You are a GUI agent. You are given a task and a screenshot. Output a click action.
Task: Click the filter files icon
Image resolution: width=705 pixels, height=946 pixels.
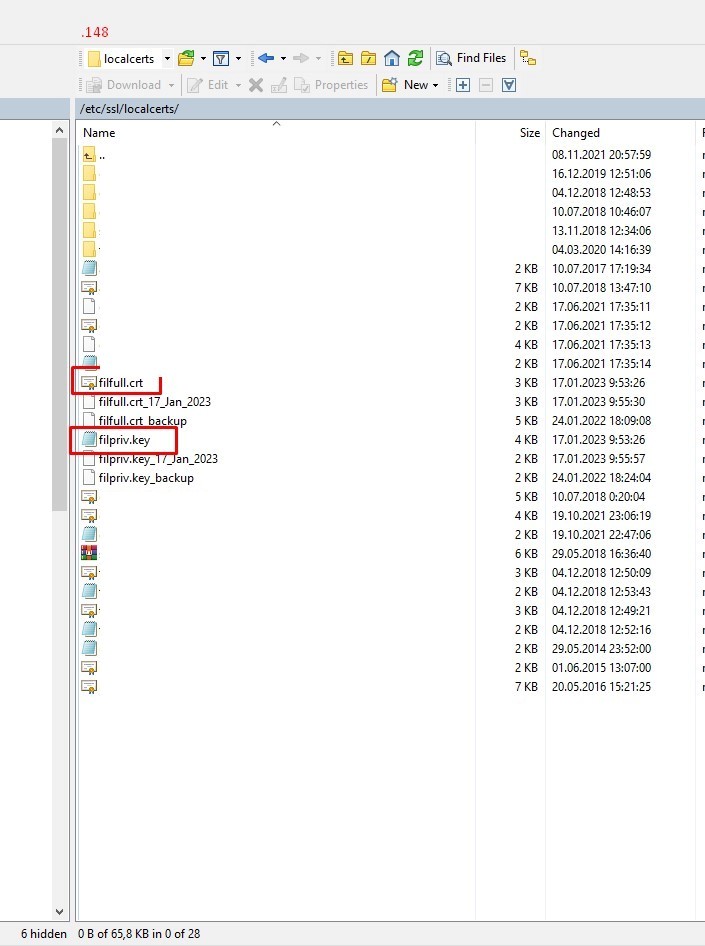tap(221, 59)
